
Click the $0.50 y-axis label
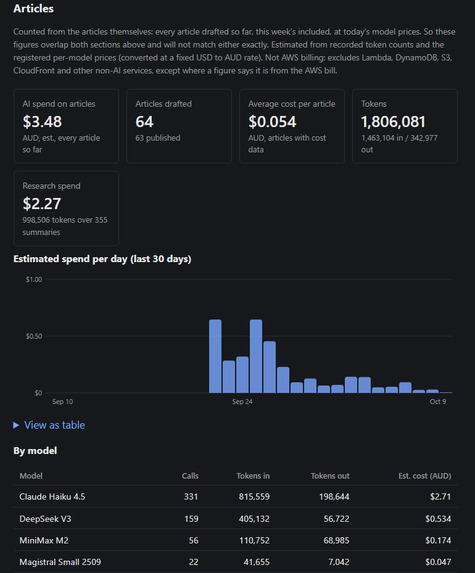34,336
